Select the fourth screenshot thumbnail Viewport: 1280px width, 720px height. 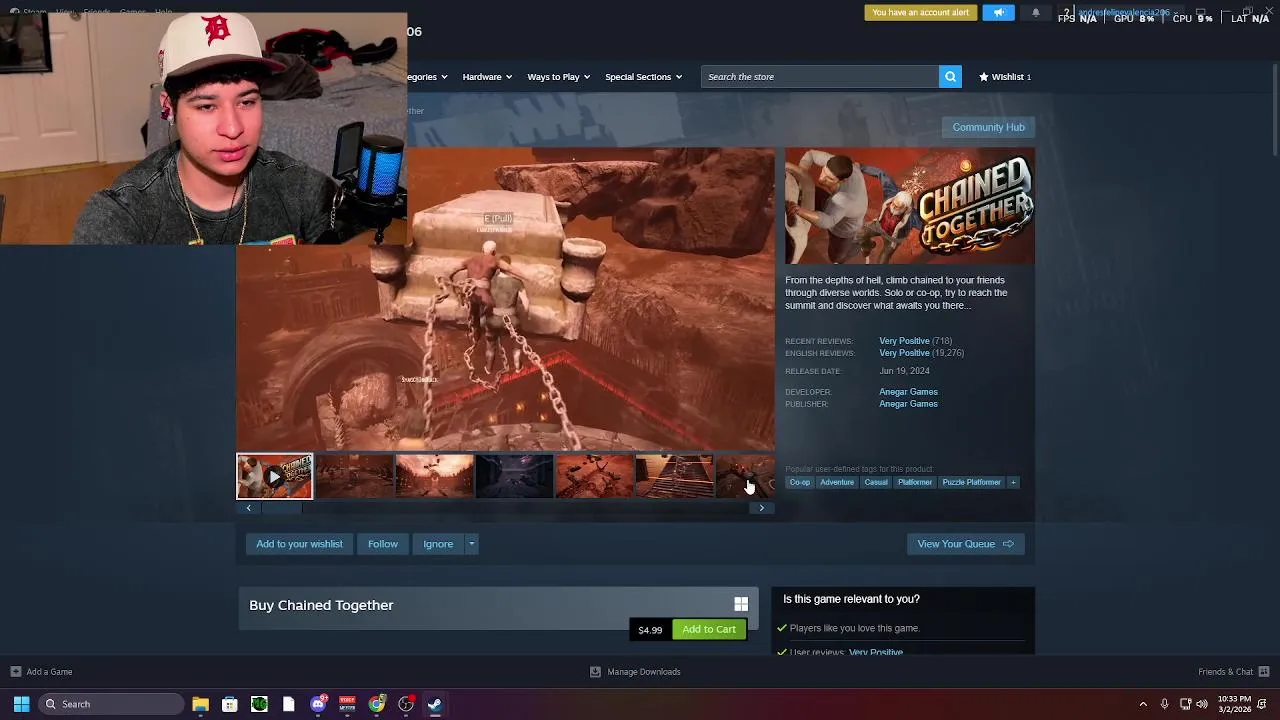pyautogui.click(x=514, y=476)
